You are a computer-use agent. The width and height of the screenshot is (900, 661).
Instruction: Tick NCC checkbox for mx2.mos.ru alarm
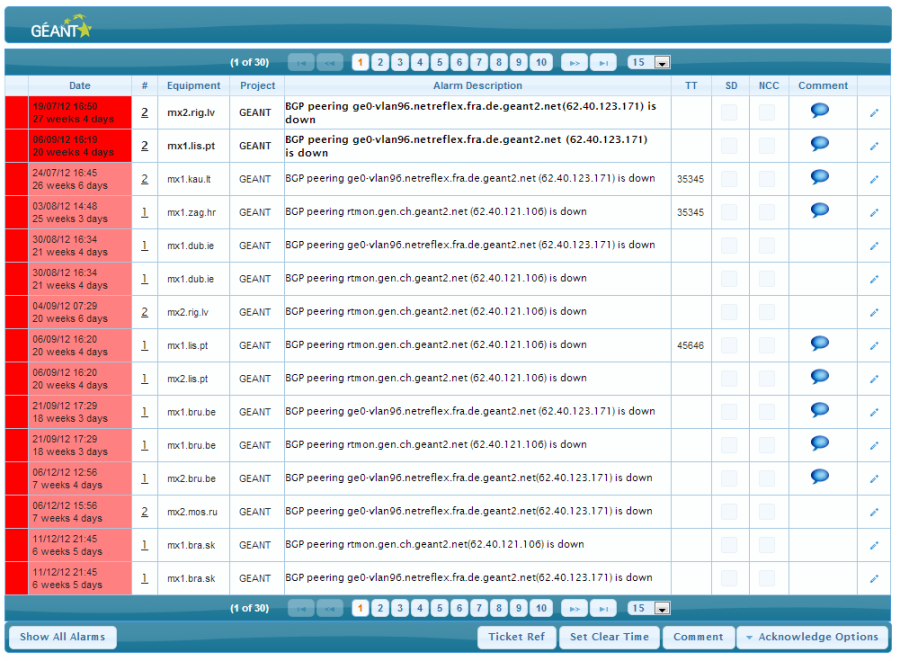pyautogui.click(x=767, y=512)
